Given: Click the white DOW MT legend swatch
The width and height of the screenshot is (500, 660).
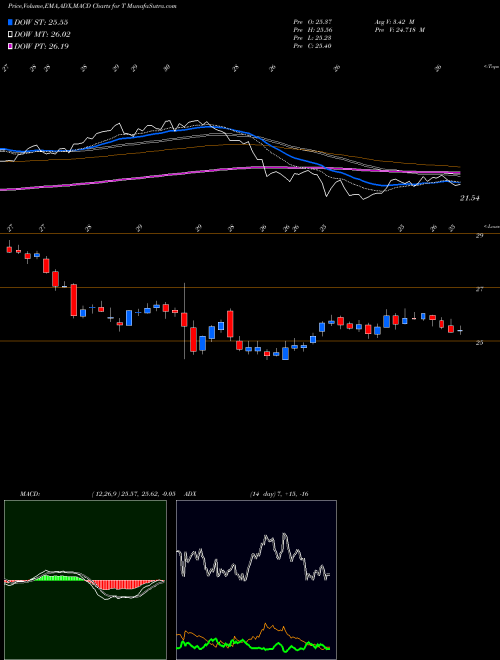Looking at the screenshot, I should pyautogui.click(x=10, y=35).
